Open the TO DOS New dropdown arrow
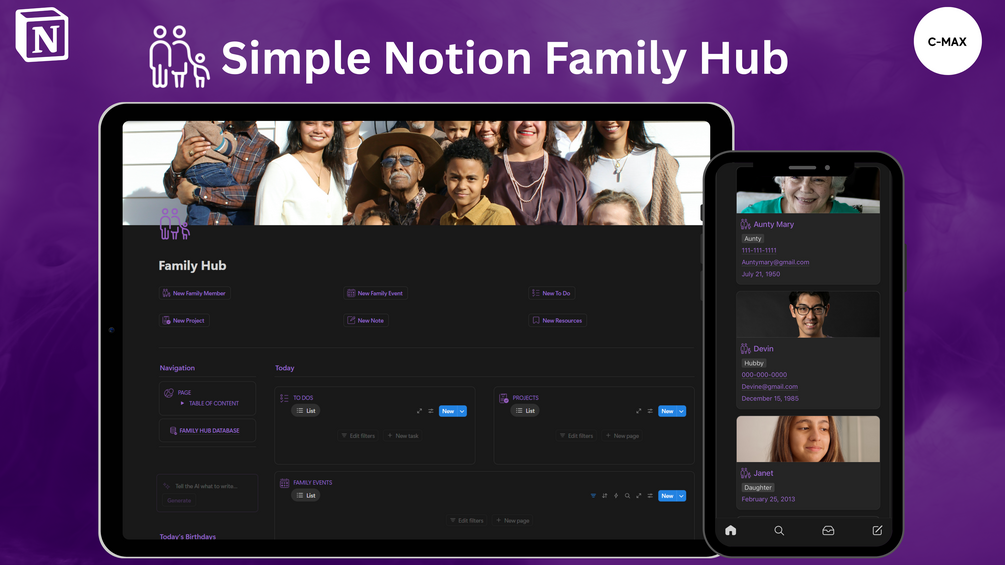The width and height of the screenshot is (1005, 565). click(462, 411)
